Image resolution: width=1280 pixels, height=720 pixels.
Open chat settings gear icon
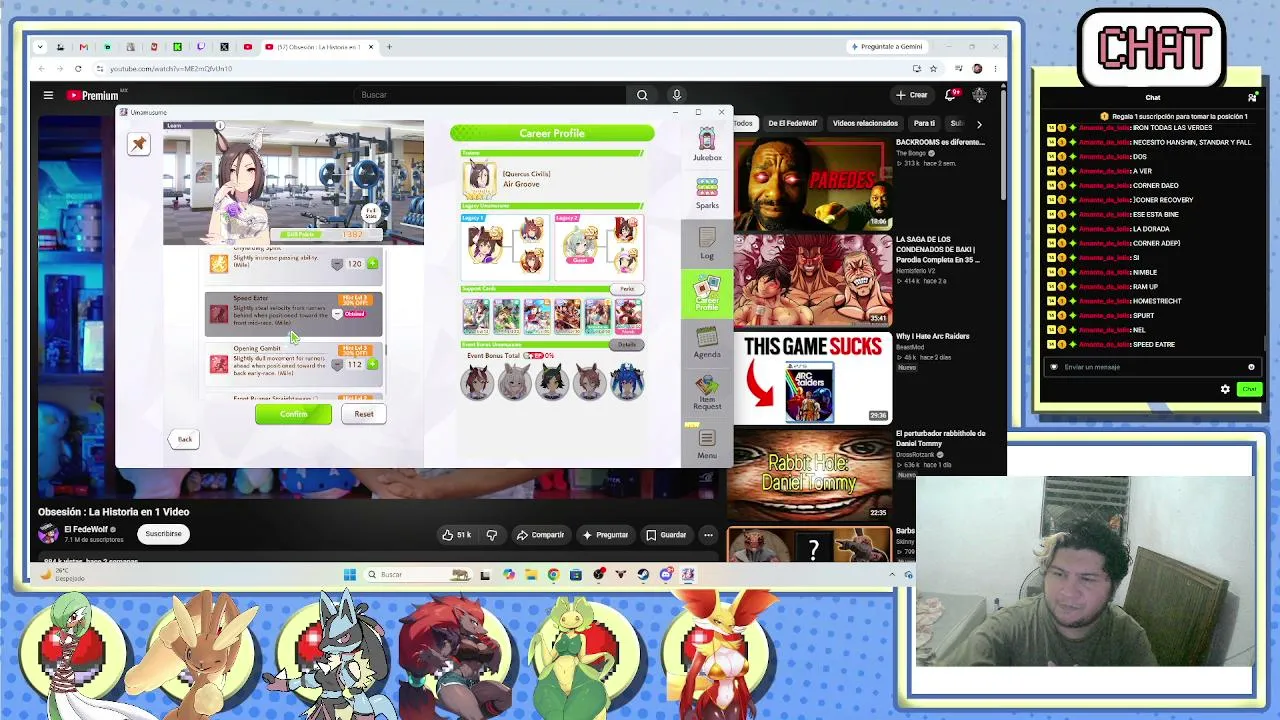point(1226,389)
